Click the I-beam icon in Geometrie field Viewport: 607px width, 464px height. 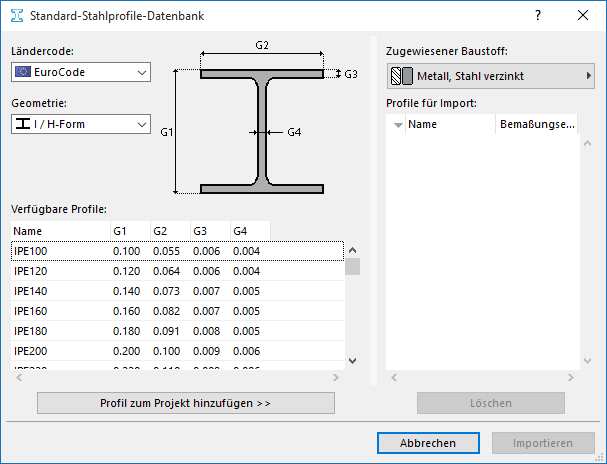pos(23,124)
